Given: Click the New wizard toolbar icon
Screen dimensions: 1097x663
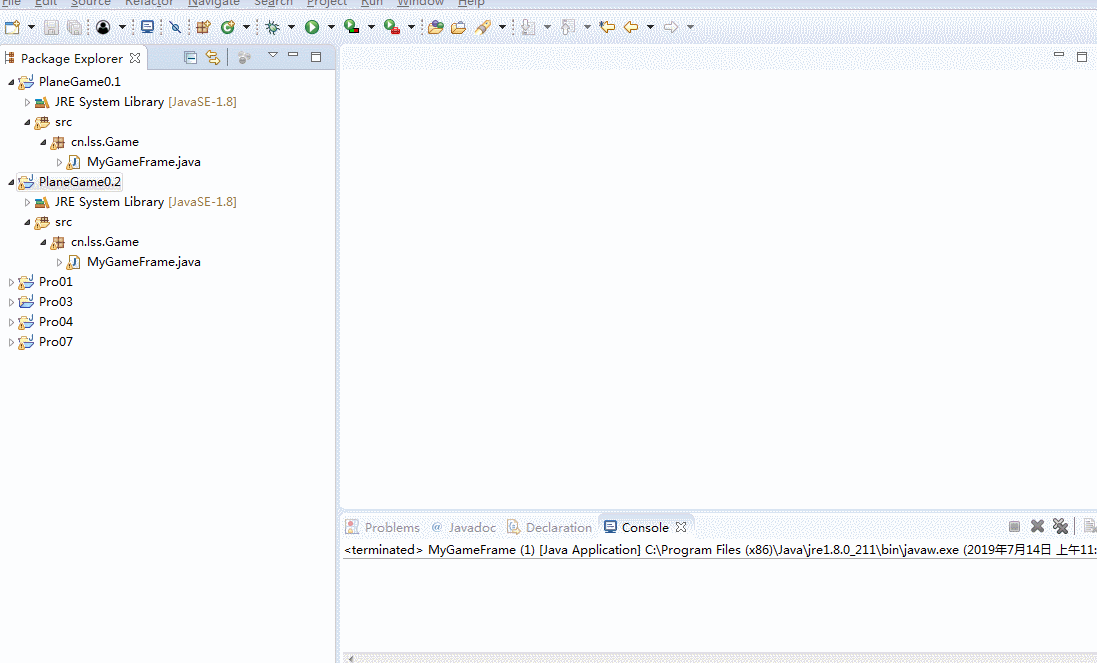Looking at the screenshot, I should (x=13, y=27).
